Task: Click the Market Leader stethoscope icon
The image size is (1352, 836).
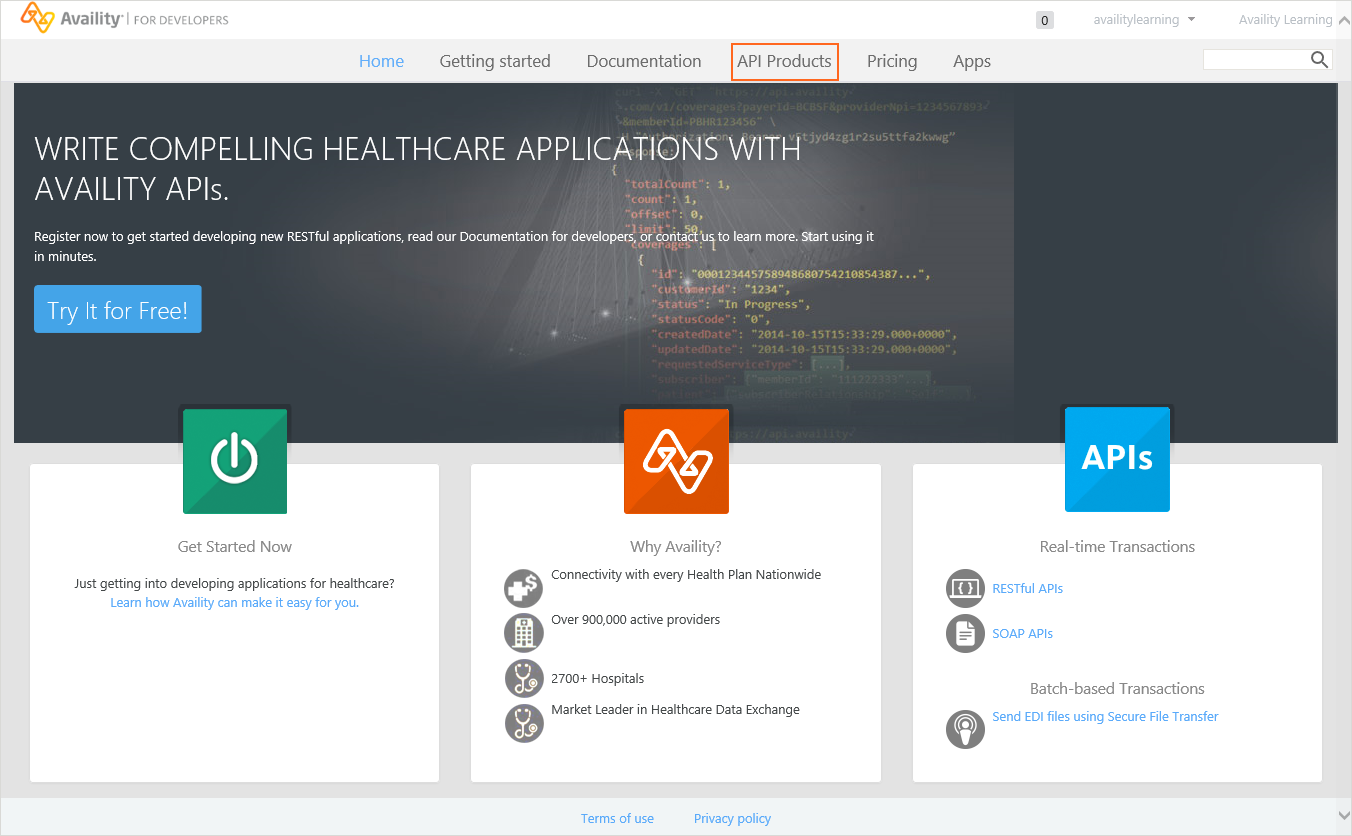Action: click(x=524, y=723)
